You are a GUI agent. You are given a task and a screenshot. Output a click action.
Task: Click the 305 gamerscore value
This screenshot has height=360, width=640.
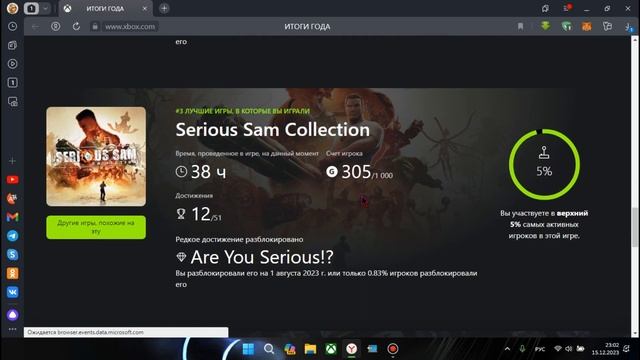point(356,172)
